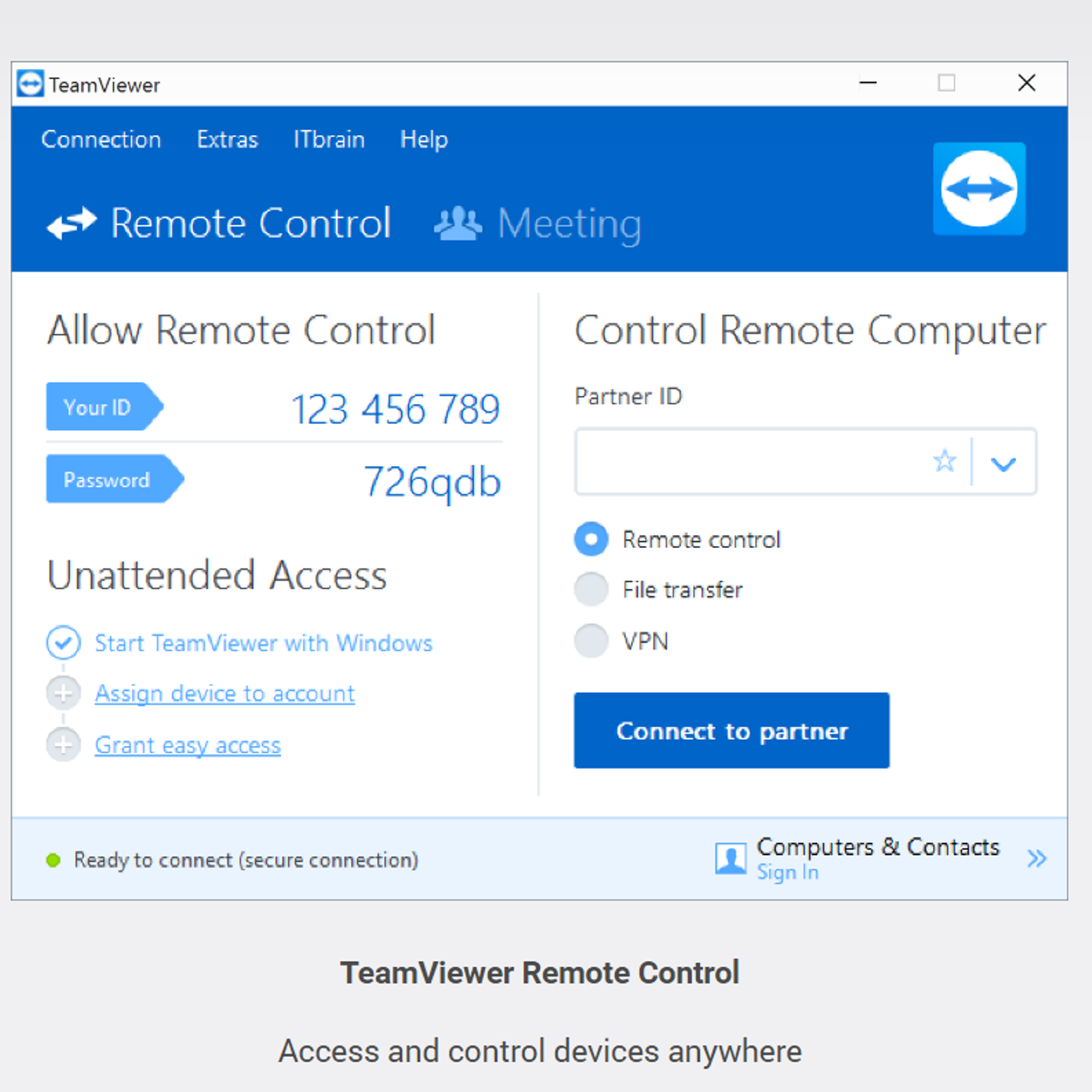This screenshot has height=1092, width=1092.
Task: Click the Password label tag
Action: click(115, 479)
